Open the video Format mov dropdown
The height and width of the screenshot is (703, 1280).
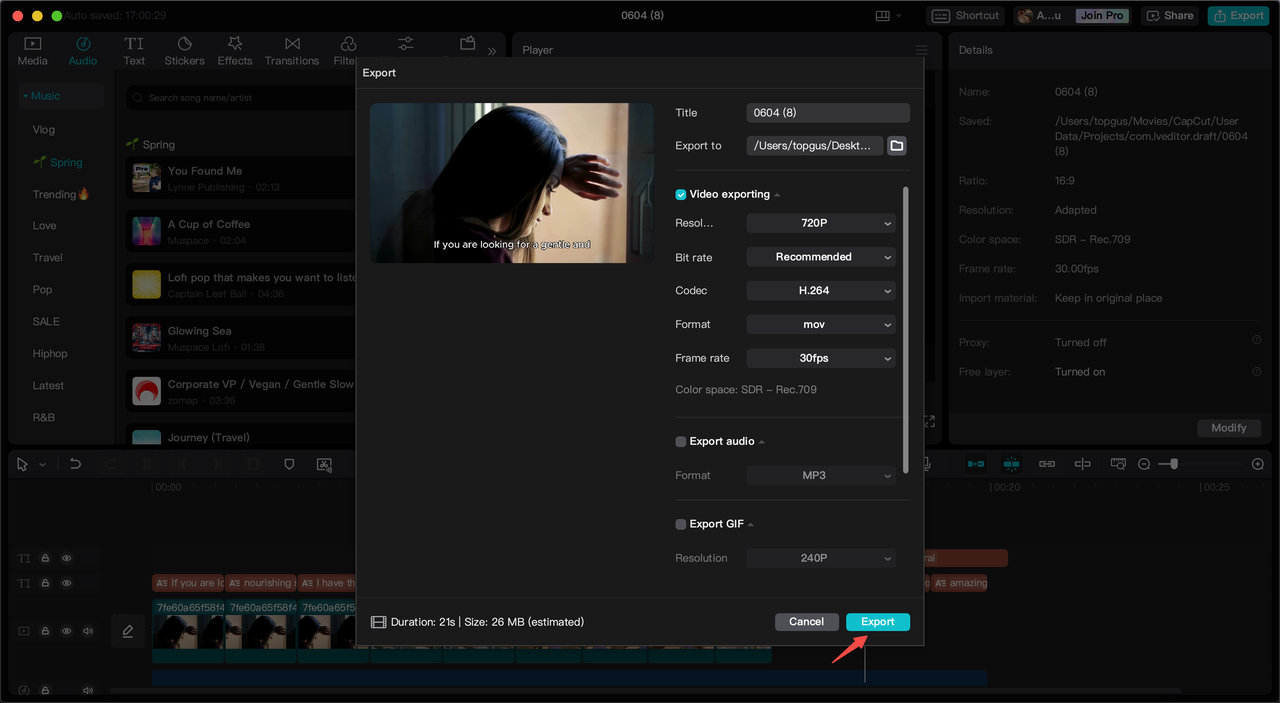point(821,324)
